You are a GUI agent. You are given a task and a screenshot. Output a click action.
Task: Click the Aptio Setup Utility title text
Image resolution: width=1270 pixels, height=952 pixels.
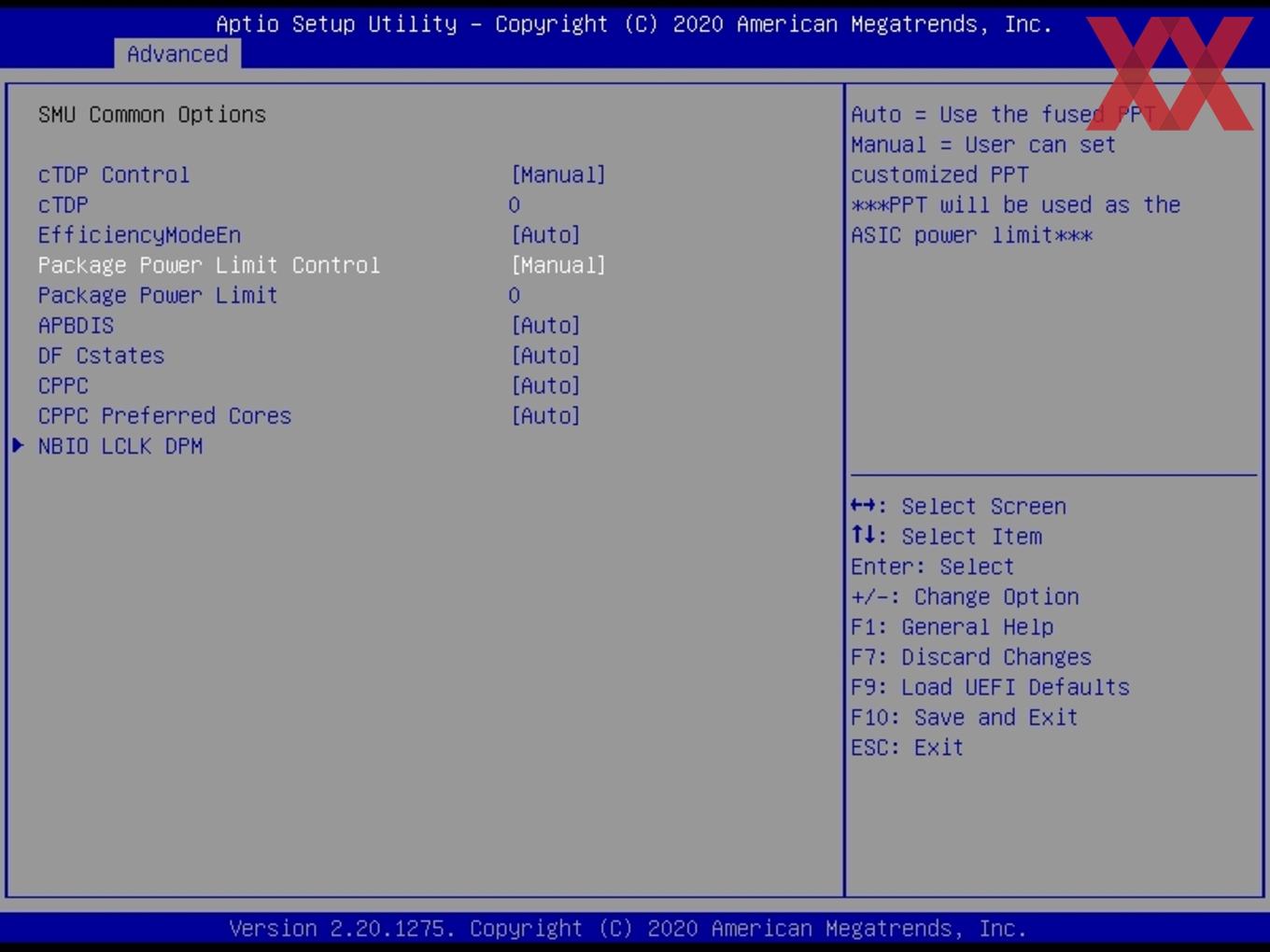pyautogui.click(x=634, y=23)
